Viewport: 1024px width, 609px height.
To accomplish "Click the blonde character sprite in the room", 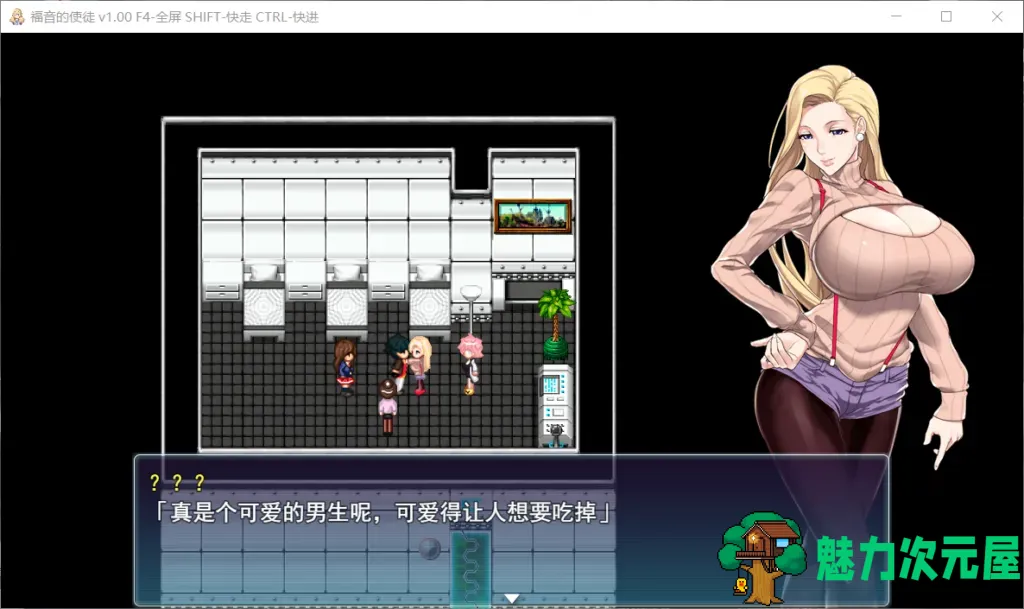I will click(420, 365).
